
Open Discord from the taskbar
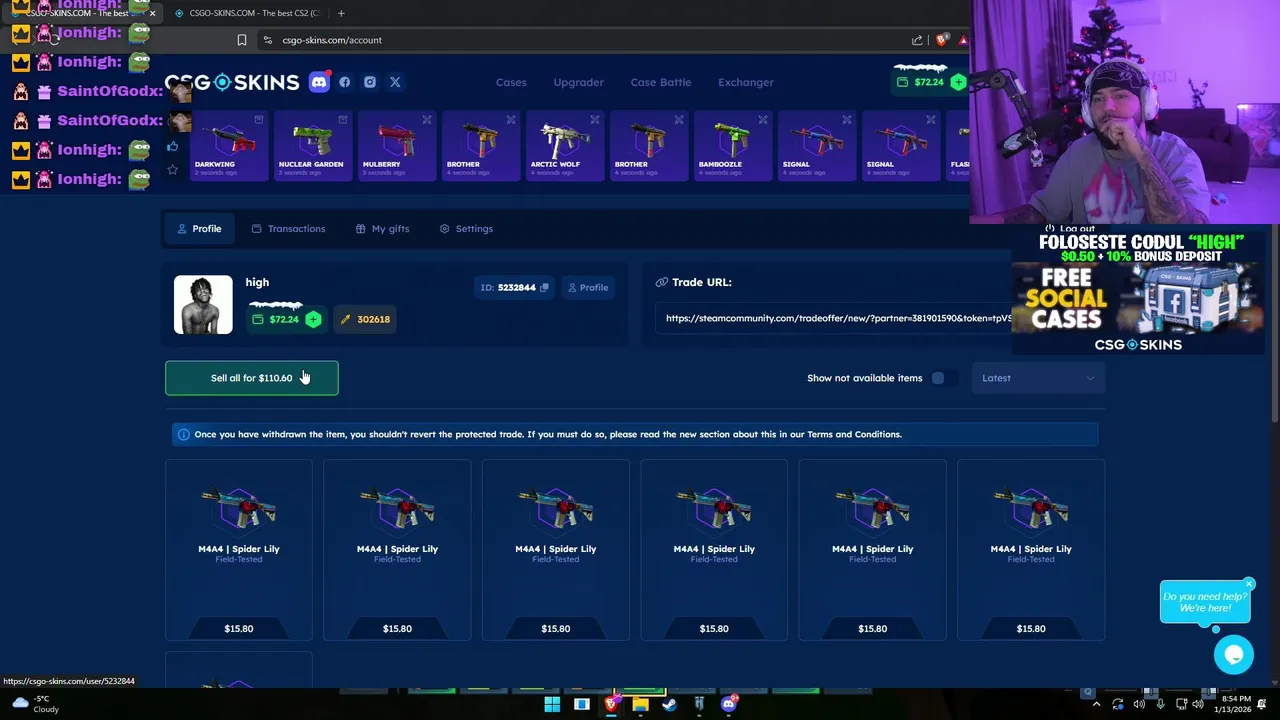pyautogui.click(x=729, y=704)
